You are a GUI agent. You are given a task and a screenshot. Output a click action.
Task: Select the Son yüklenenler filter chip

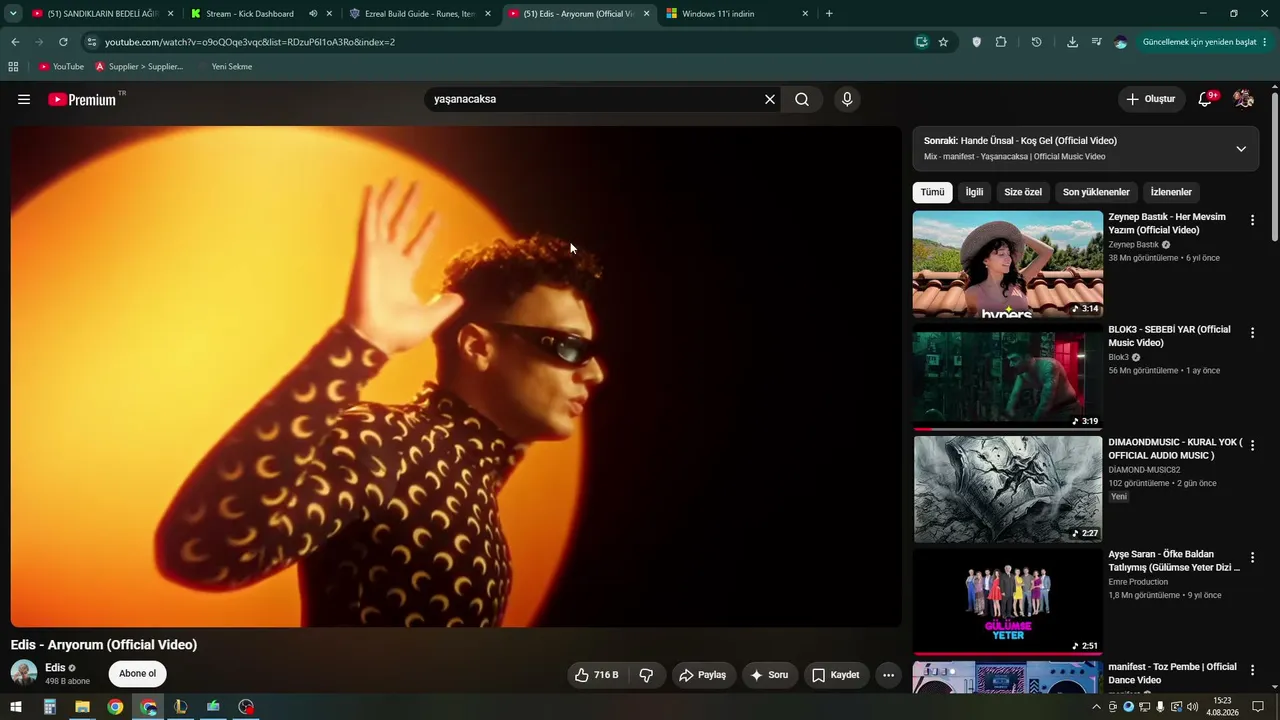[1096, 192]
